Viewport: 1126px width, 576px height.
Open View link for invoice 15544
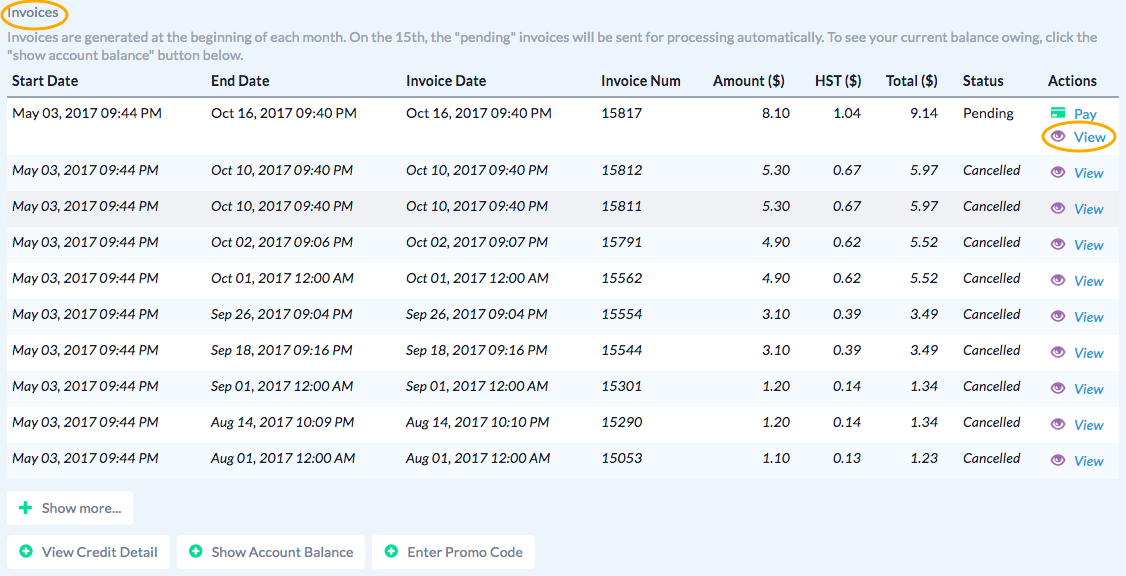click(1088, 353)
